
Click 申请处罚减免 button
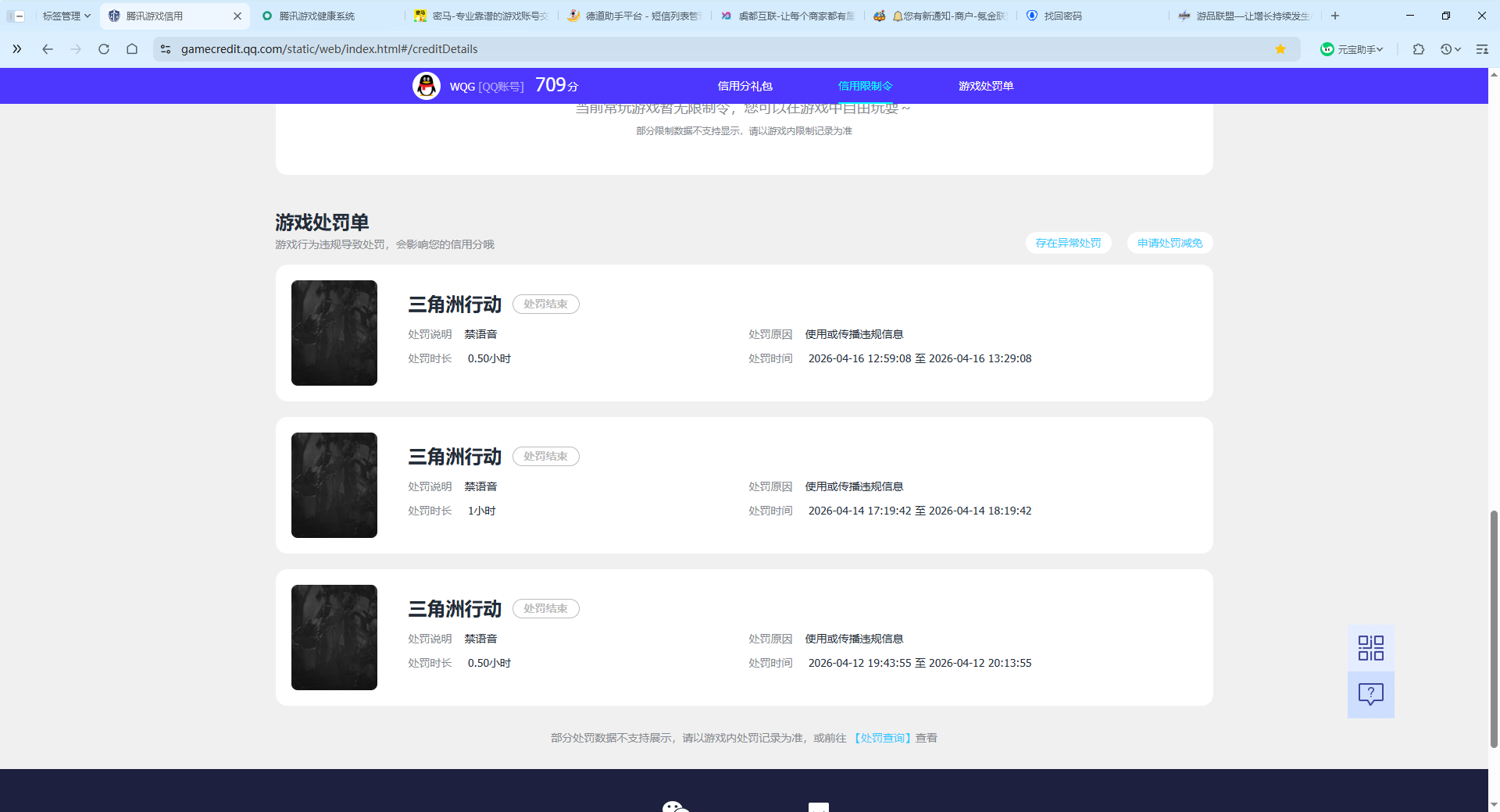point(1170,243)
